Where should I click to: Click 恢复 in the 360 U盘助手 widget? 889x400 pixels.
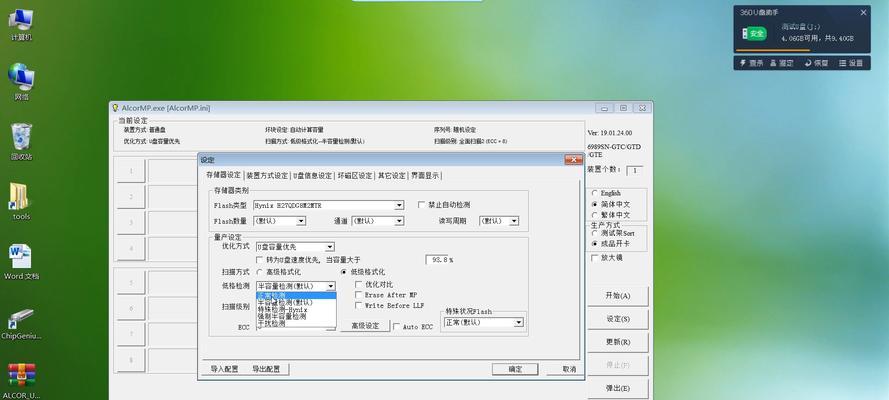pos(816,63)
